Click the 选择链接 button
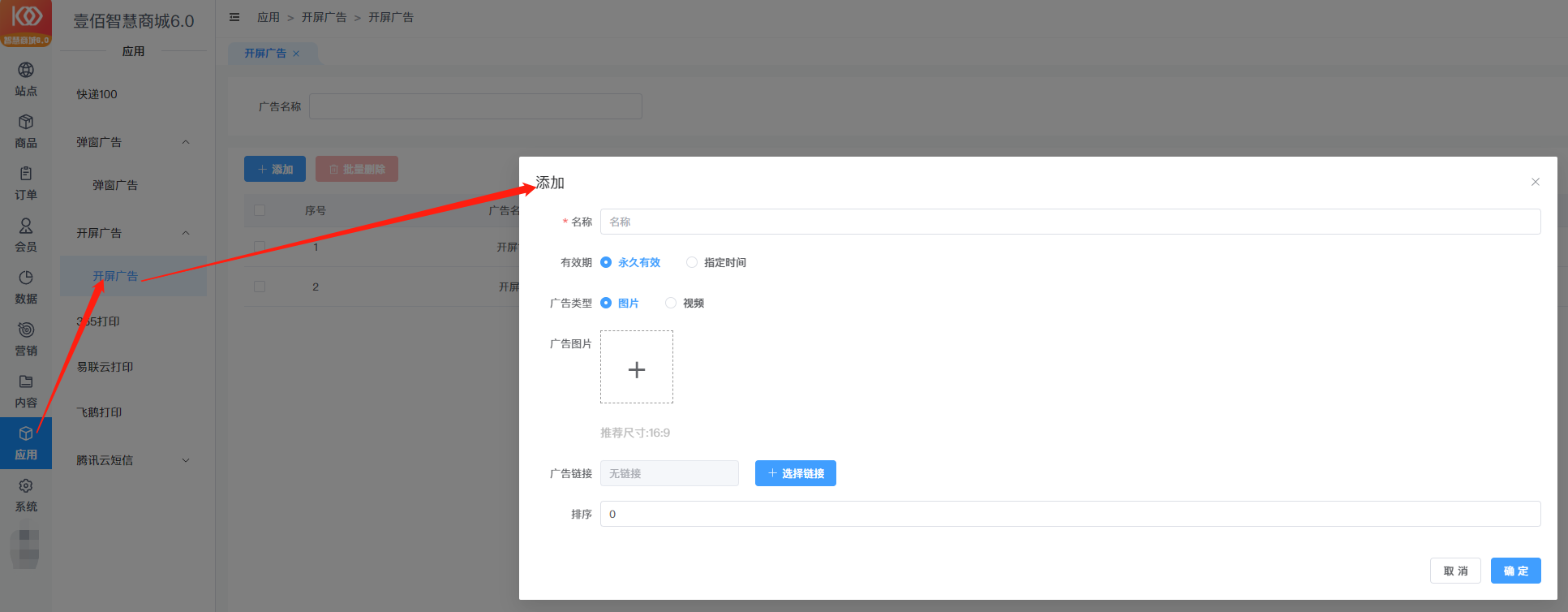The height and width of the screenshot is (612, 1568). [796, 473]
